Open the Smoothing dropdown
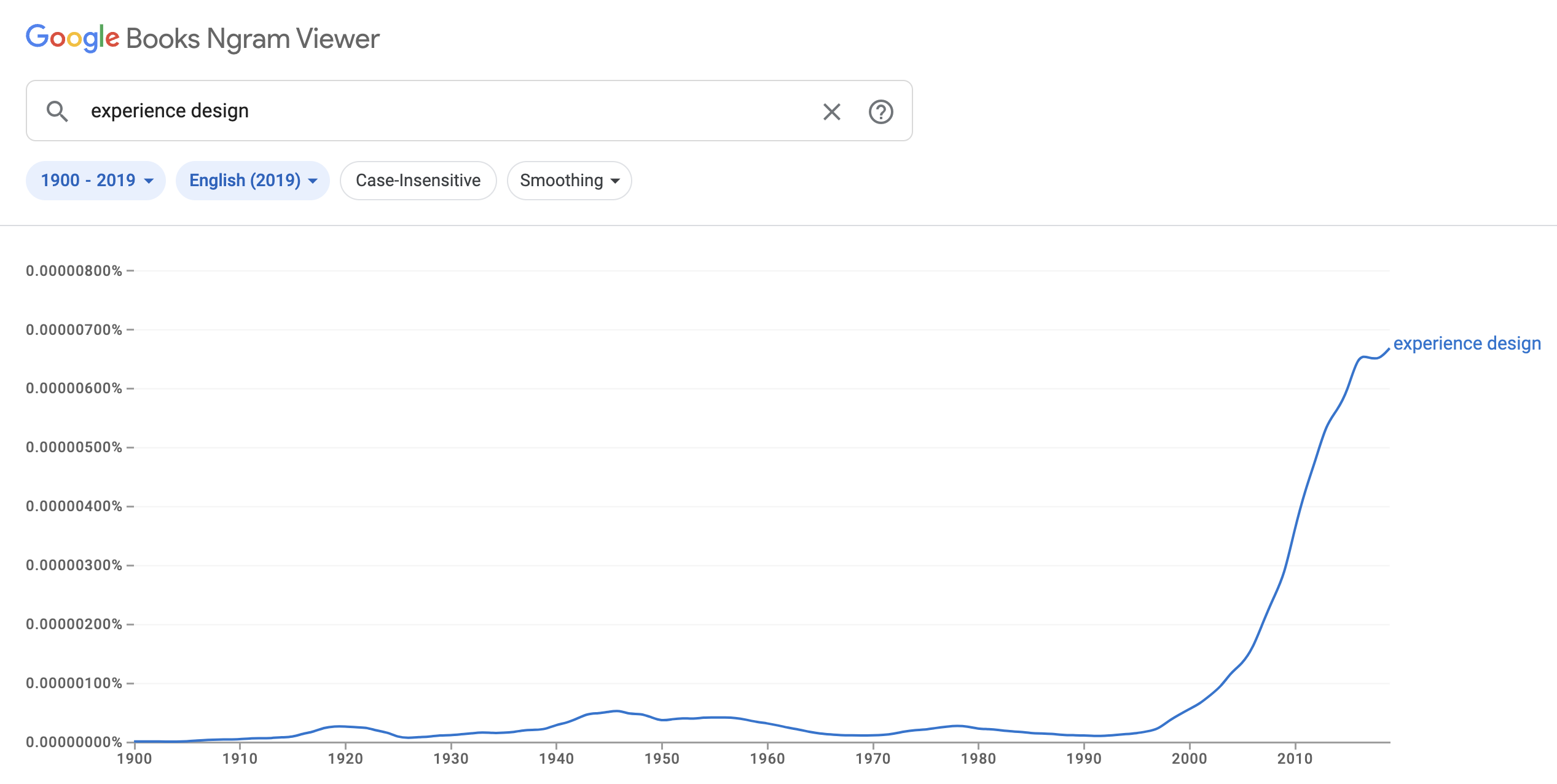Screen dimensions: 1557x784 coord(569,181)
